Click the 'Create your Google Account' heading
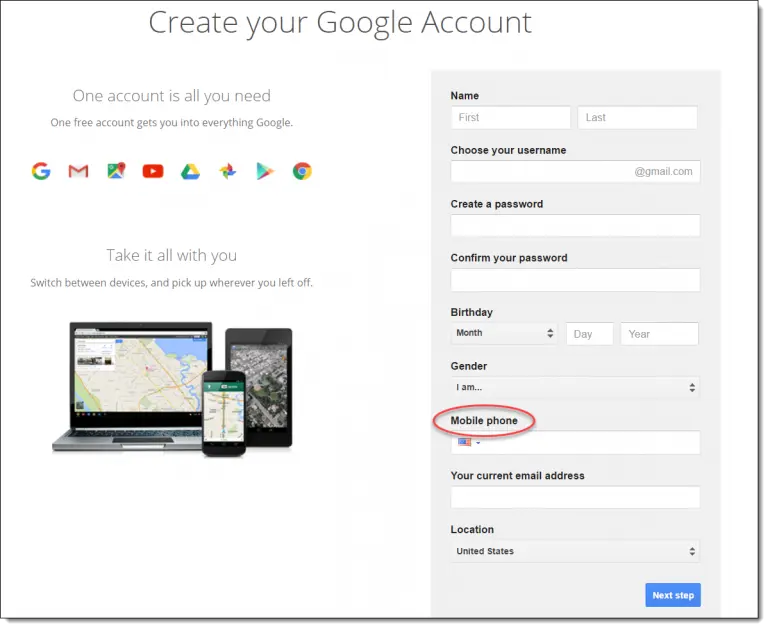The image size is (768, 628). 340,23
